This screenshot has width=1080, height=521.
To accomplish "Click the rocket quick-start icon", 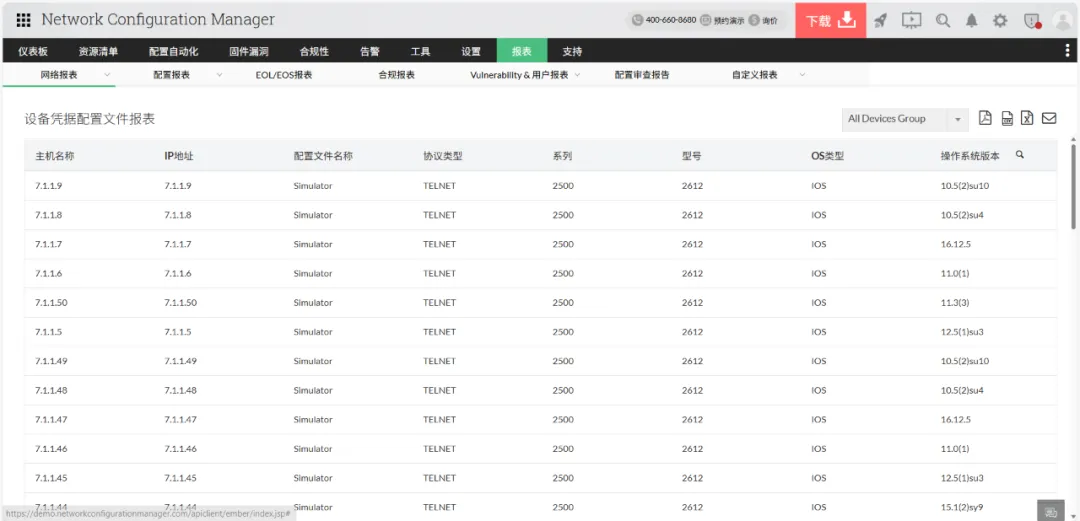I will (880, 20).
